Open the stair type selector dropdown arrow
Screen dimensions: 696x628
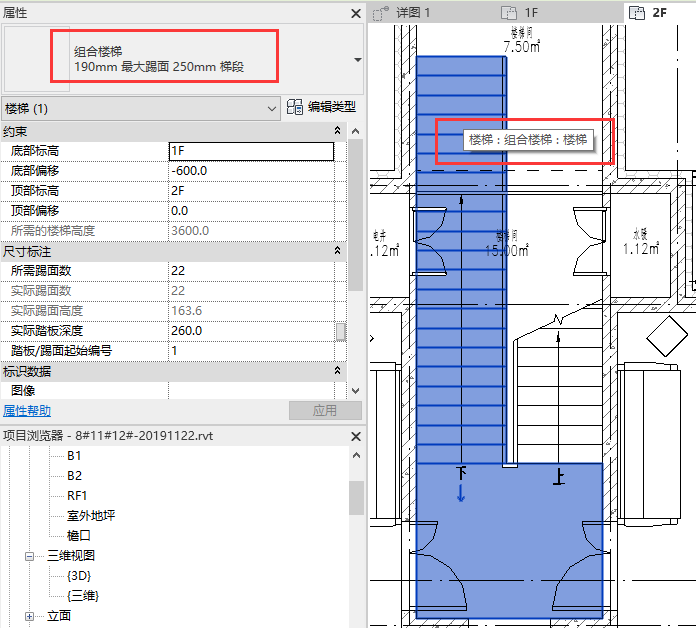click(x=357, y=60)
